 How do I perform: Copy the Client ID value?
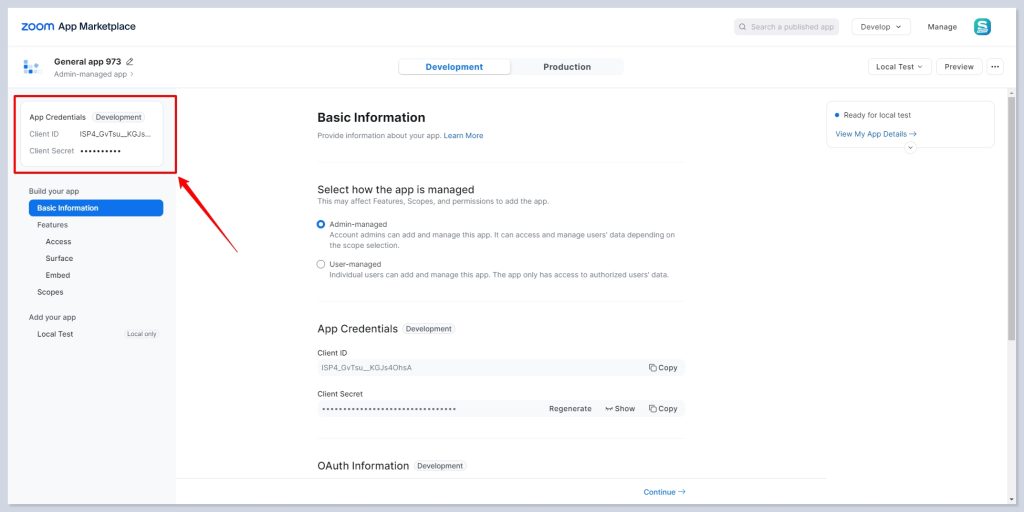(x=663, y=368)
